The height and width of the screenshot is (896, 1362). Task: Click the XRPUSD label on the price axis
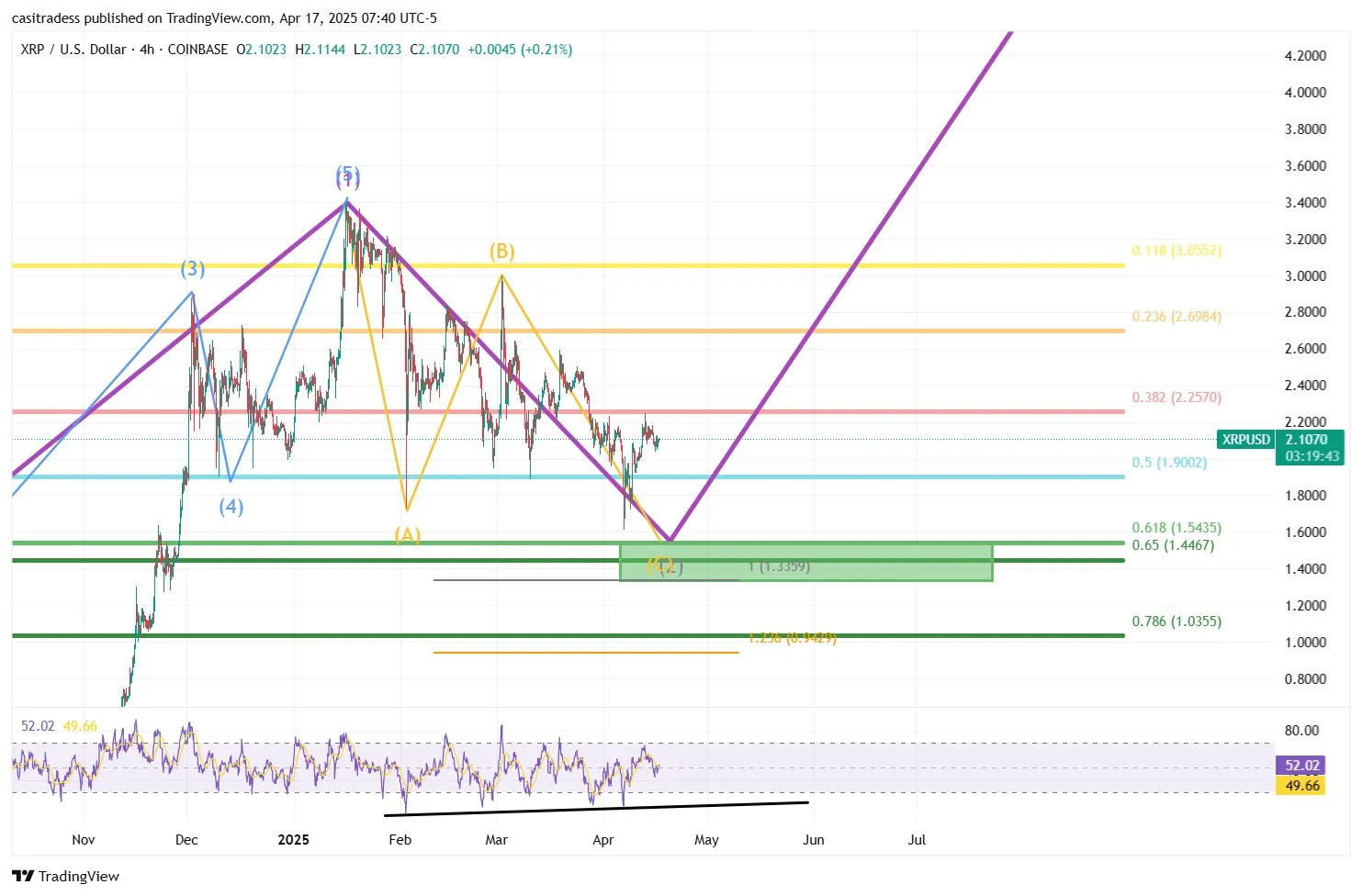click(1244, 440)
